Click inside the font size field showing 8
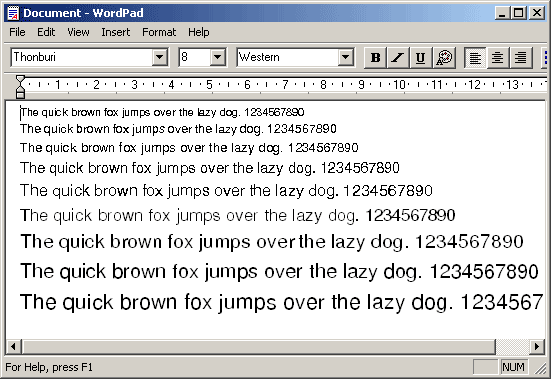The height and width of the screenshot is (379, 551). (194, 57)
